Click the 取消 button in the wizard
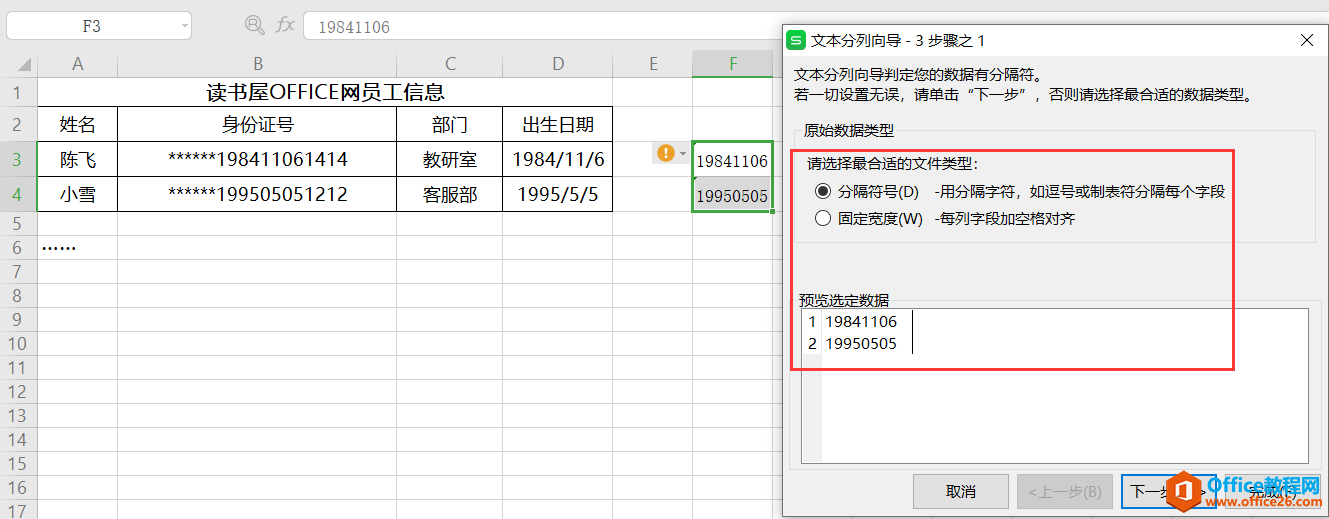This screenshot has height=519, width=1329. pos(960,491)
